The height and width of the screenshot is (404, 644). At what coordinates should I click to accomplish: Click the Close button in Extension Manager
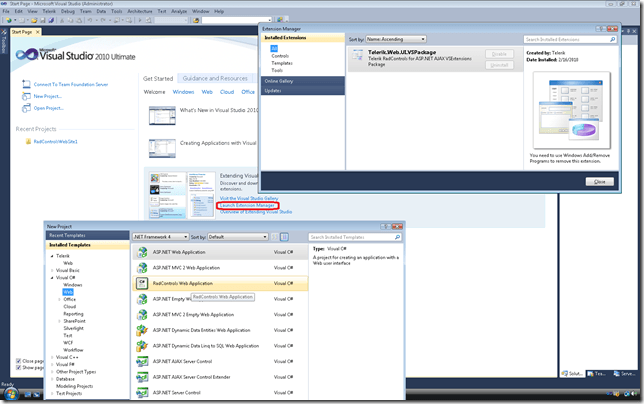[x=599, y=181]
